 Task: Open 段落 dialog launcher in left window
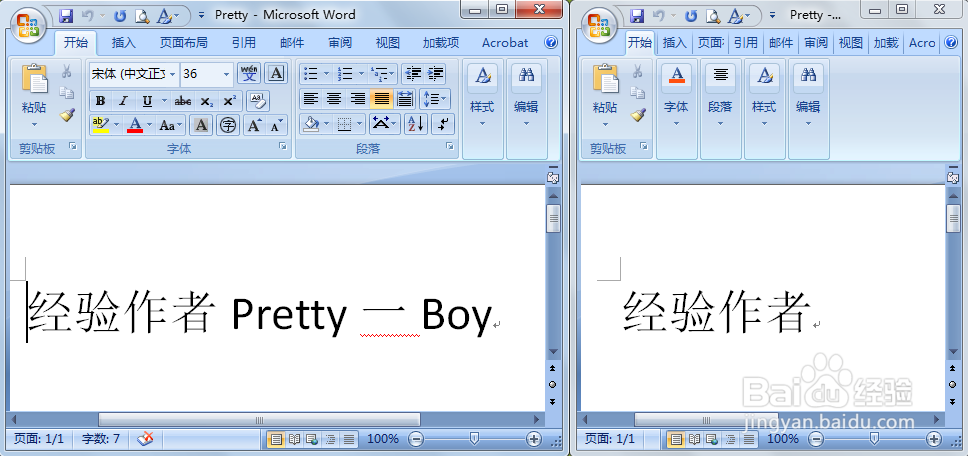click(450, 146)
